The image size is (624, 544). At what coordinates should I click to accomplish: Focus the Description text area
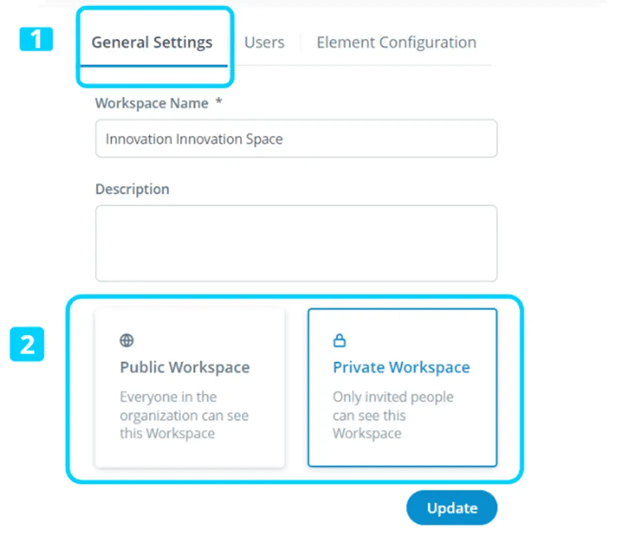click(296, 243)
